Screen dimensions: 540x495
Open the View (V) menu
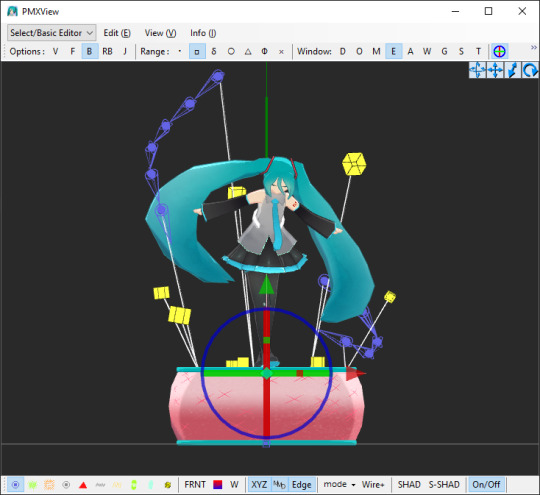click(x=160, y=33)
